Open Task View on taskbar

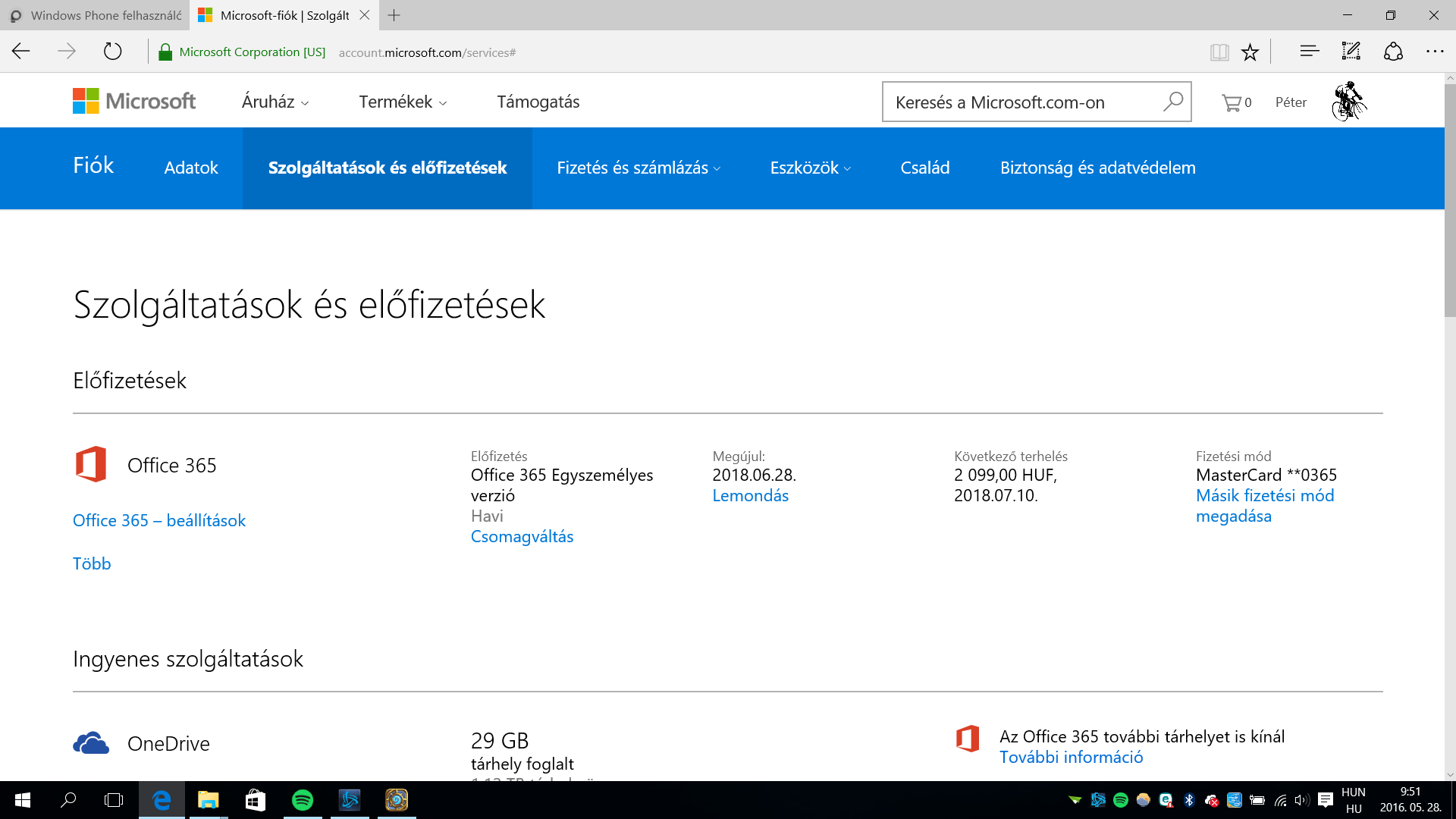(114, 800)
